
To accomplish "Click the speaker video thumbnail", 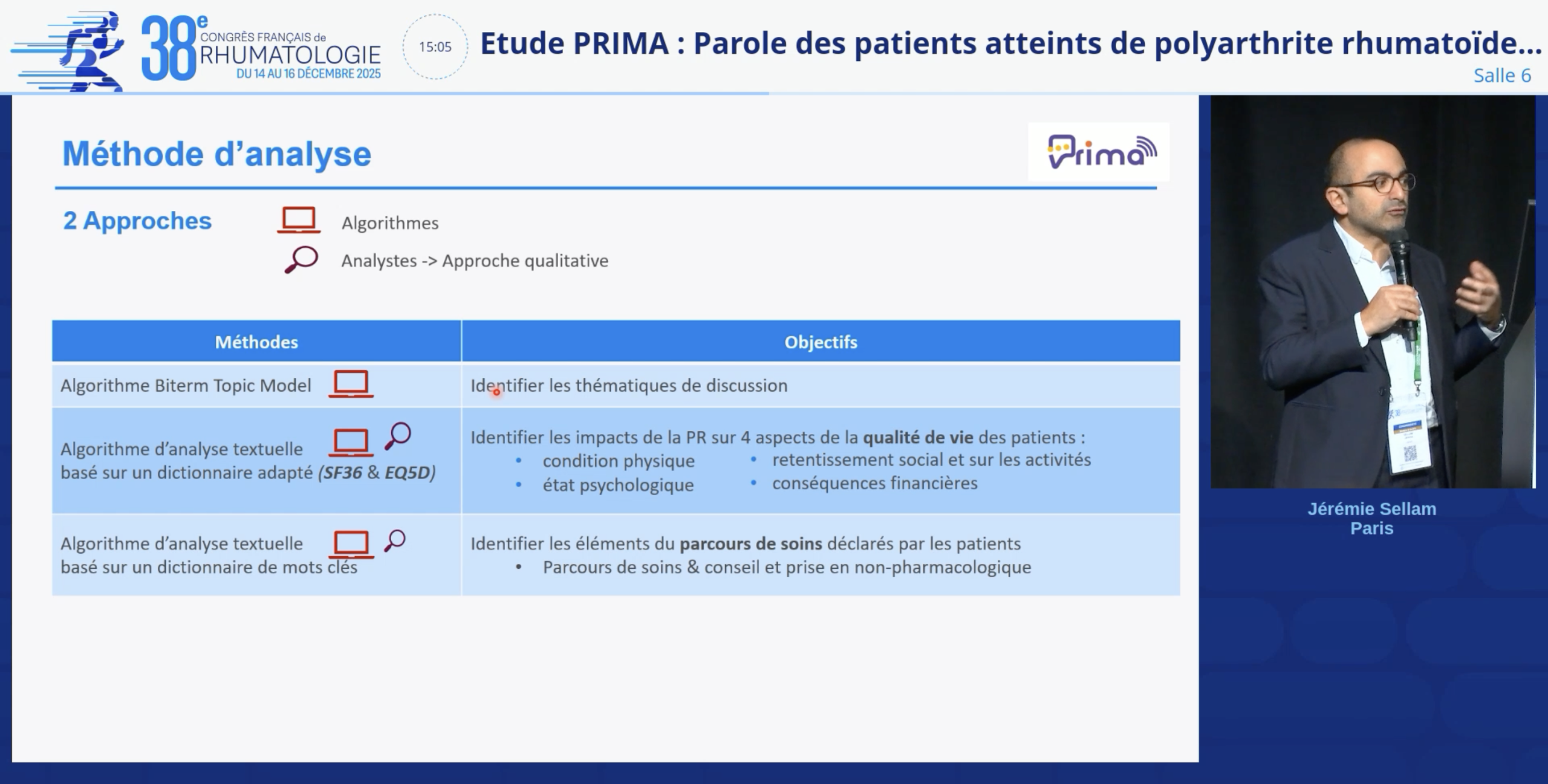I will 1372,291.
